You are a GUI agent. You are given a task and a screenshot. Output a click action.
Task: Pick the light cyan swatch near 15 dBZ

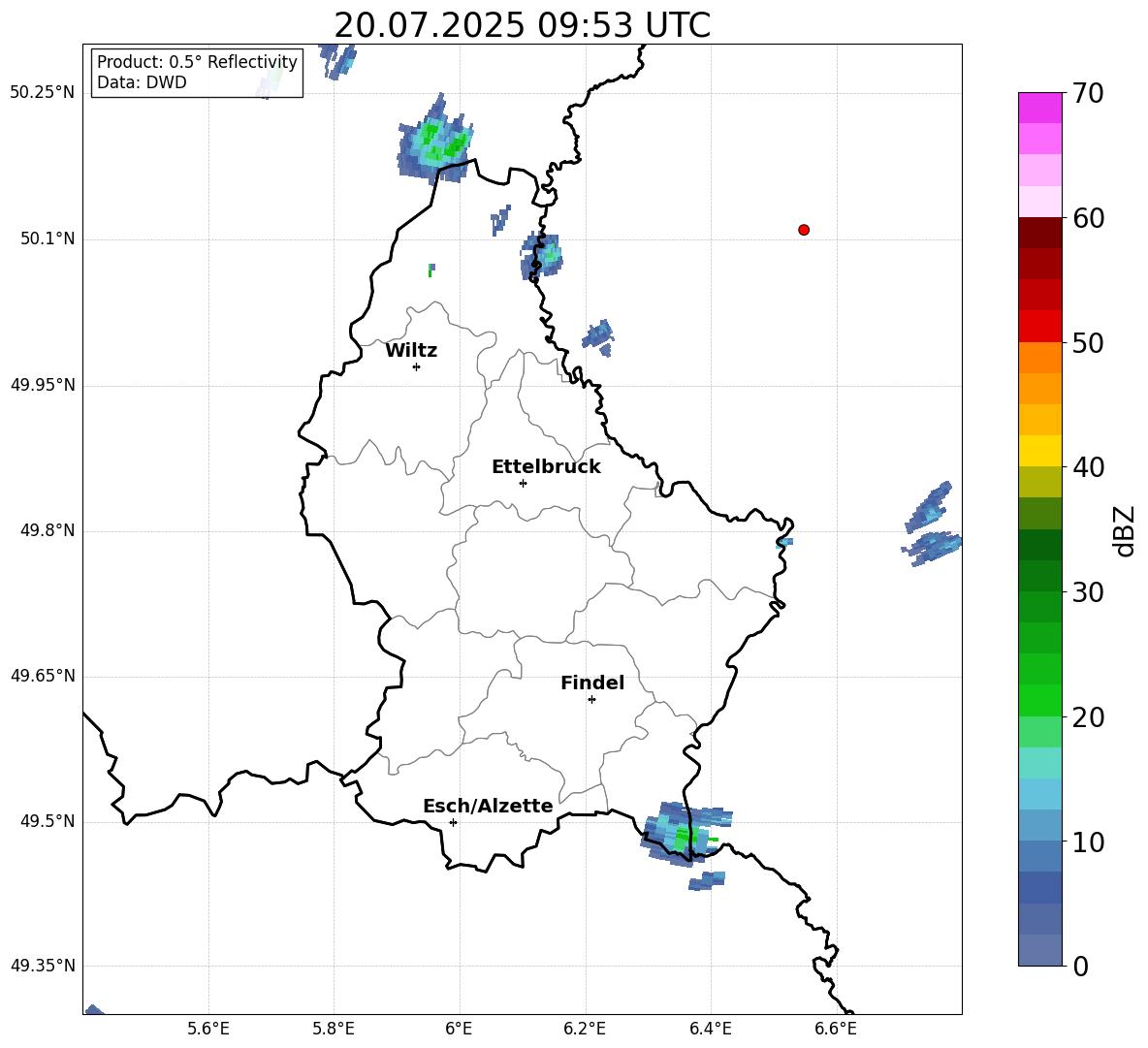point(1039,763)
